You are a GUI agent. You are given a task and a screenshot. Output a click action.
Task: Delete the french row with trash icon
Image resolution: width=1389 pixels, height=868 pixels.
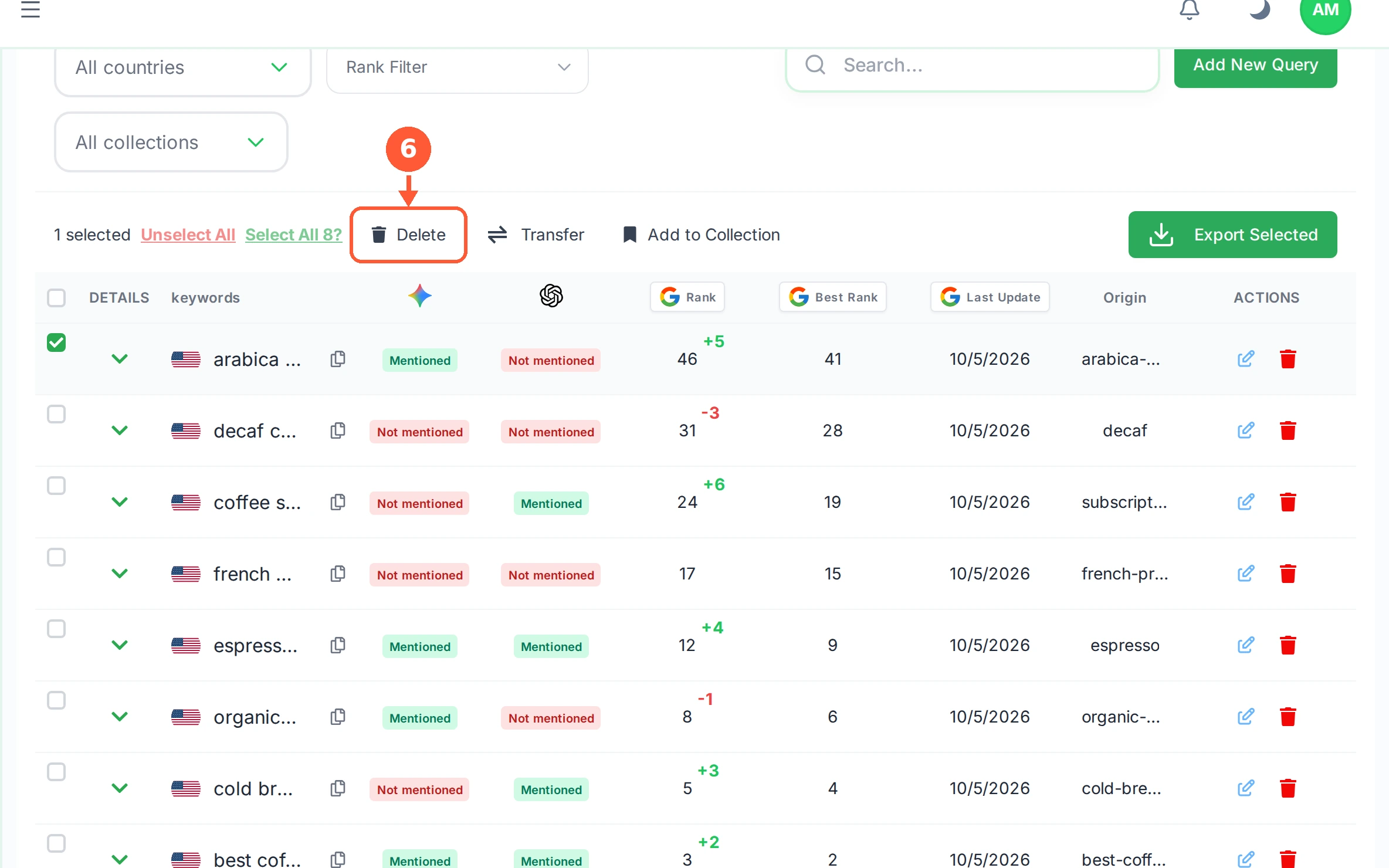tap(1288, 573)
